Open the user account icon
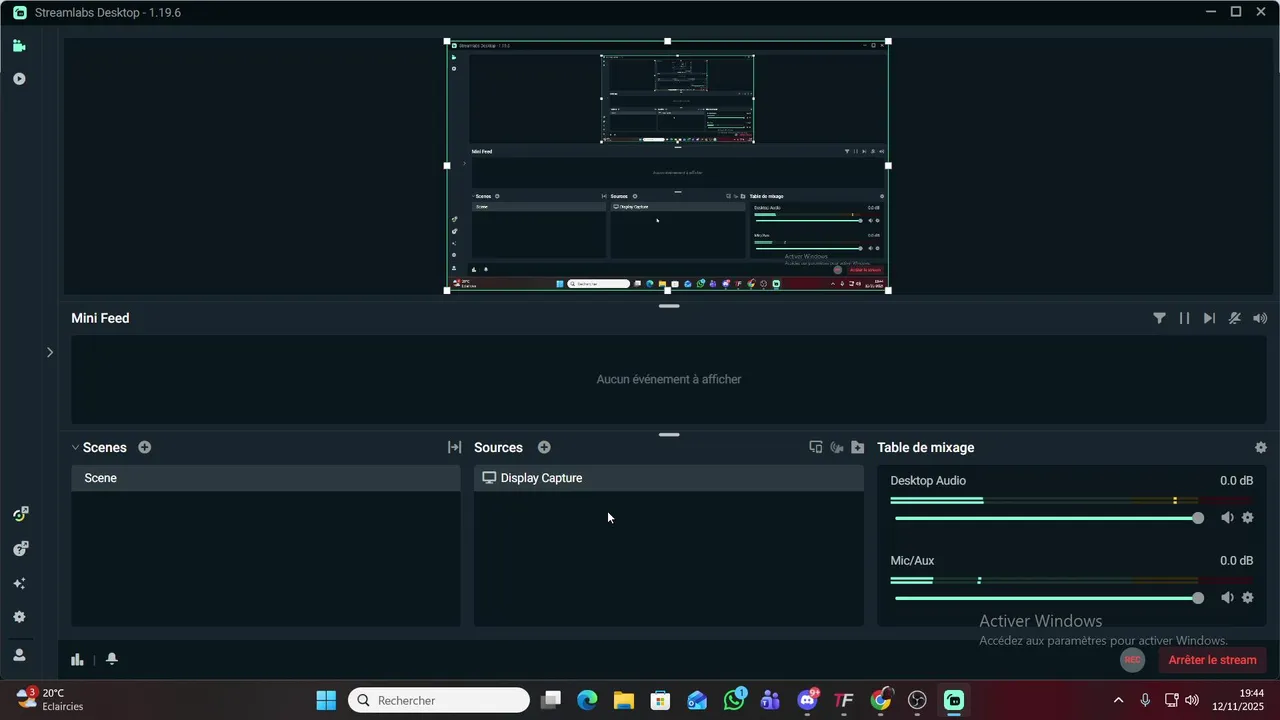This screenshot has height=720, width=1280. [x=19, y=655]
